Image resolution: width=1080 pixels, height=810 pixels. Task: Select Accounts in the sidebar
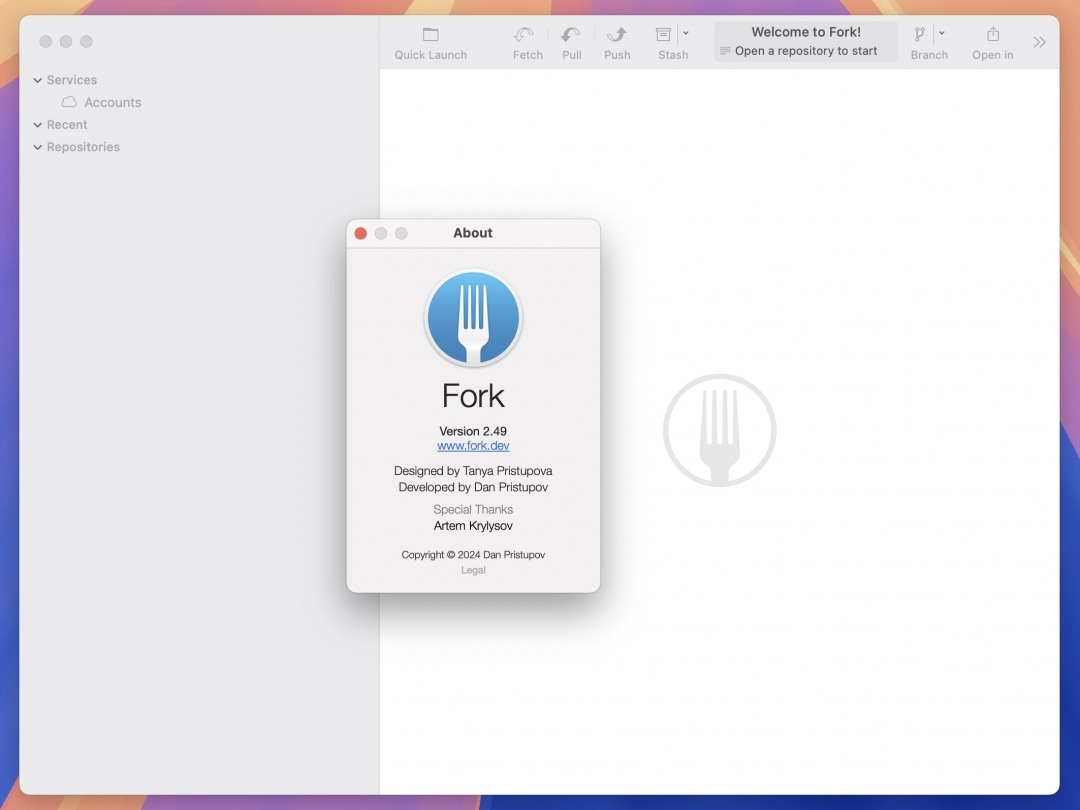click(x=114, y=101)
